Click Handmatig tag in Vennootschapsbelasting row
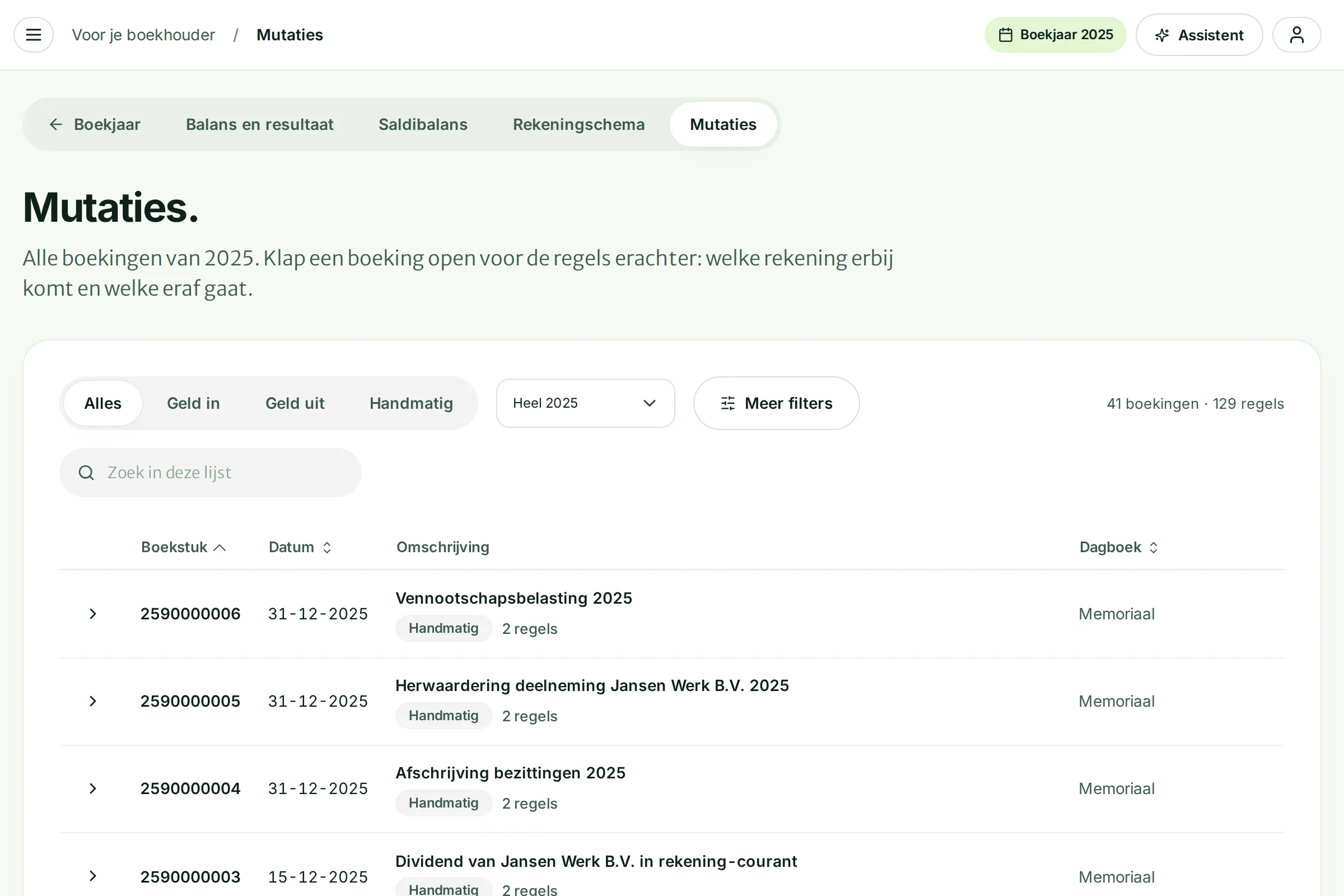The width and height of the screenshot is (1344, 896). click(x=444, y=628)
